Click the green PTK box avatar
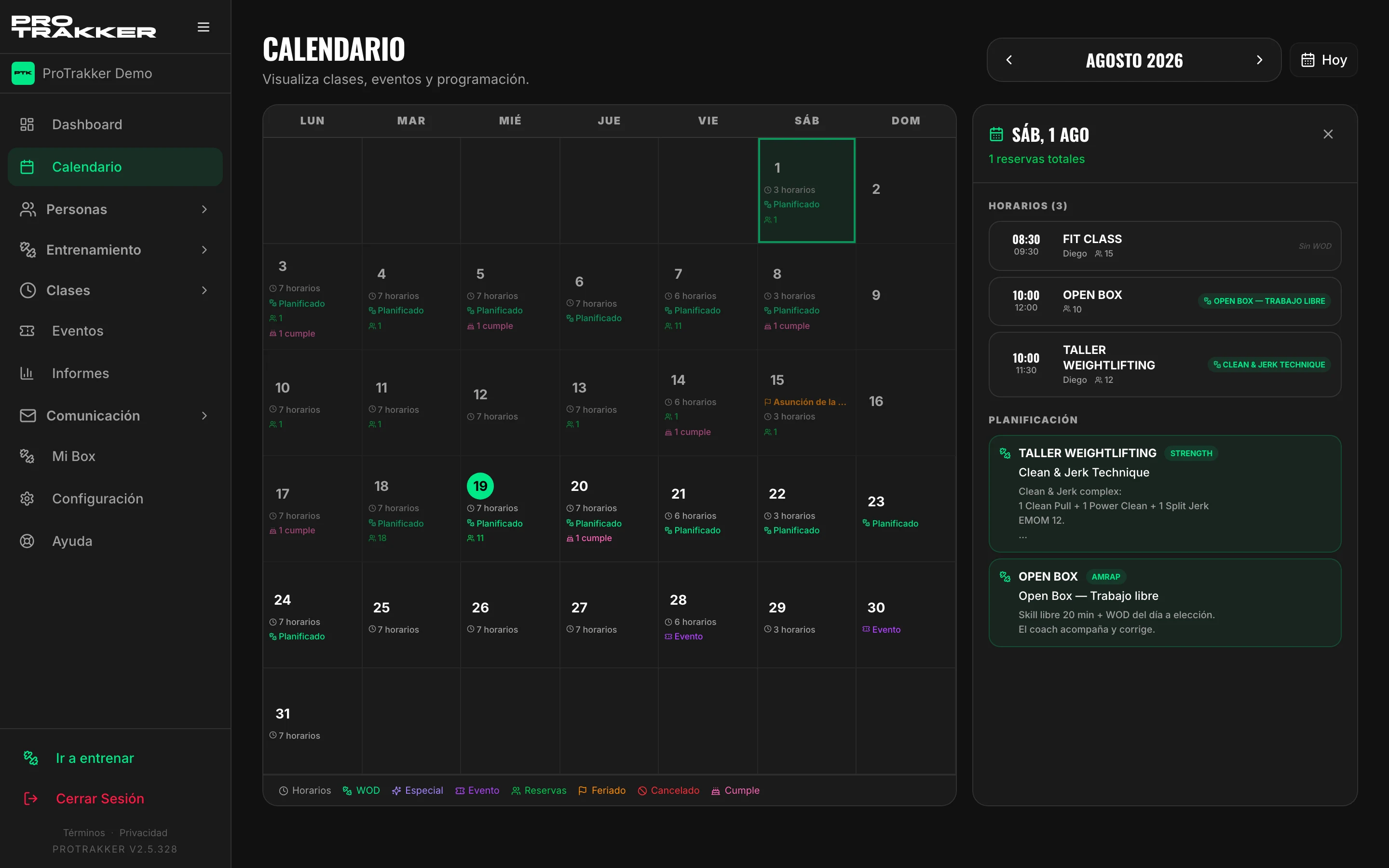 point(23,73)
